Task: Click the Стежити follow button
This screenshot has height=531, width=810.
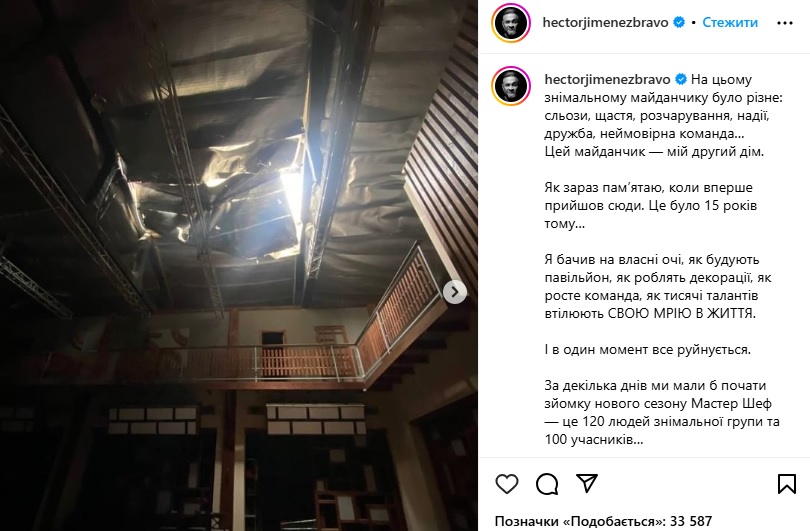Action: tap(730, 22)
